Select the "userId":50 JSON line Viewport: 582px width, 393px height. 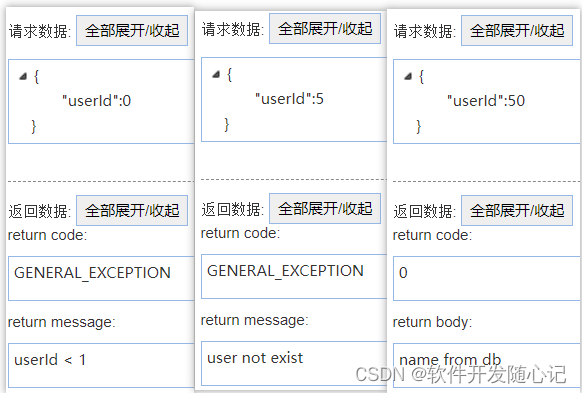coord(485,101)
